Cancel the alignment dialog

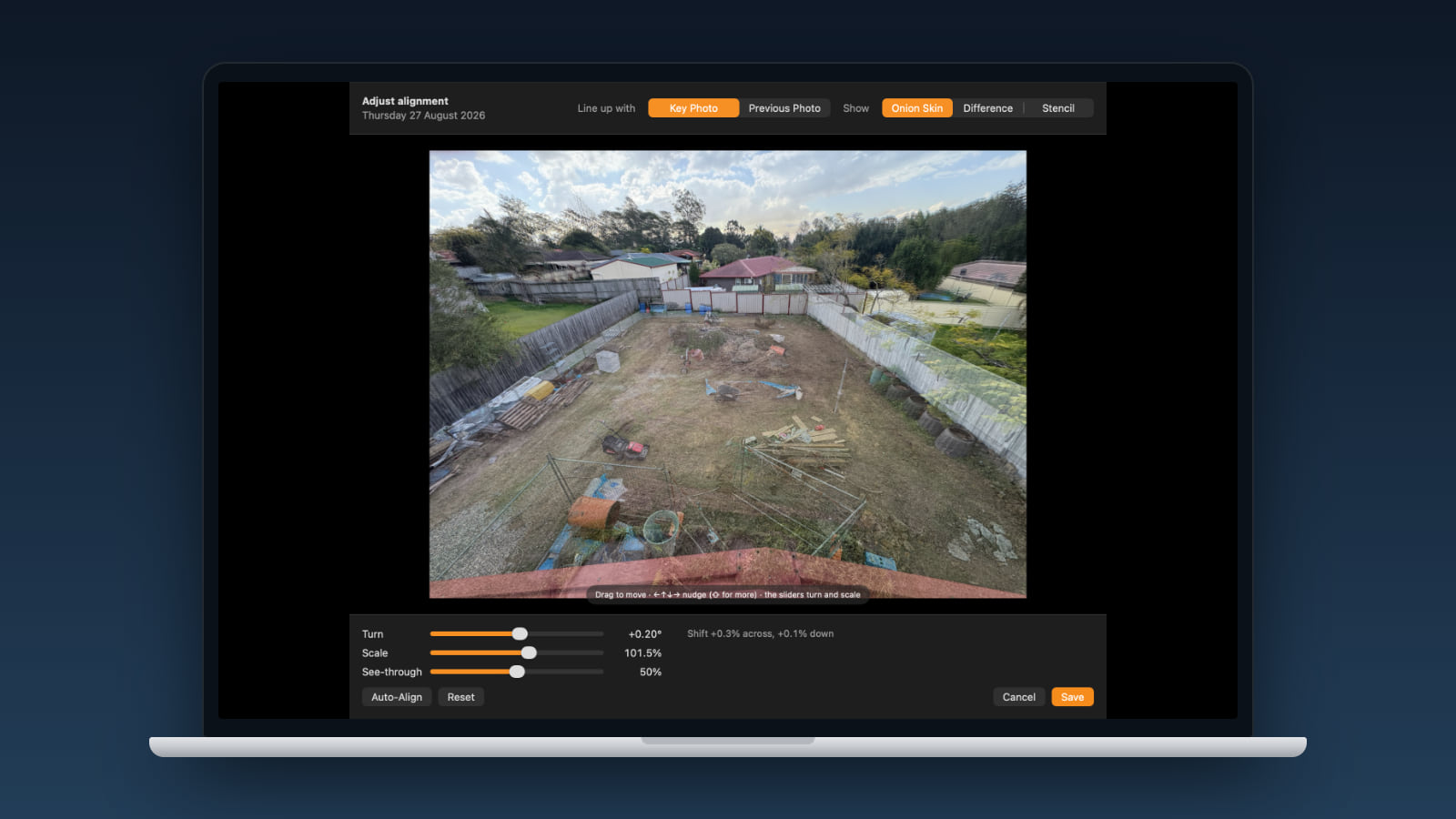1019,697
